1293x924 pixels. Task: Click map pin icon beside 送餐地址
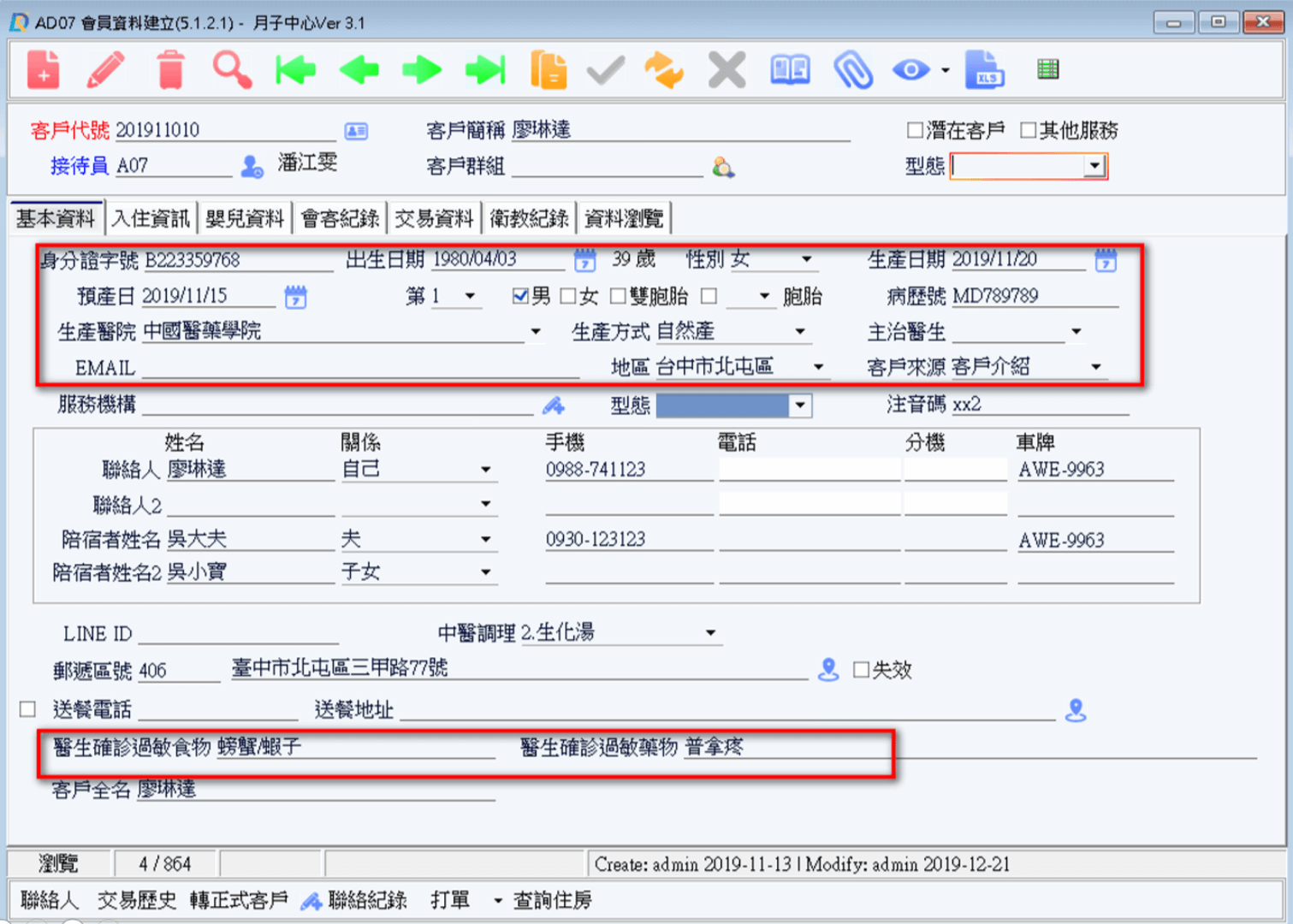click(x=1076, y=709)
